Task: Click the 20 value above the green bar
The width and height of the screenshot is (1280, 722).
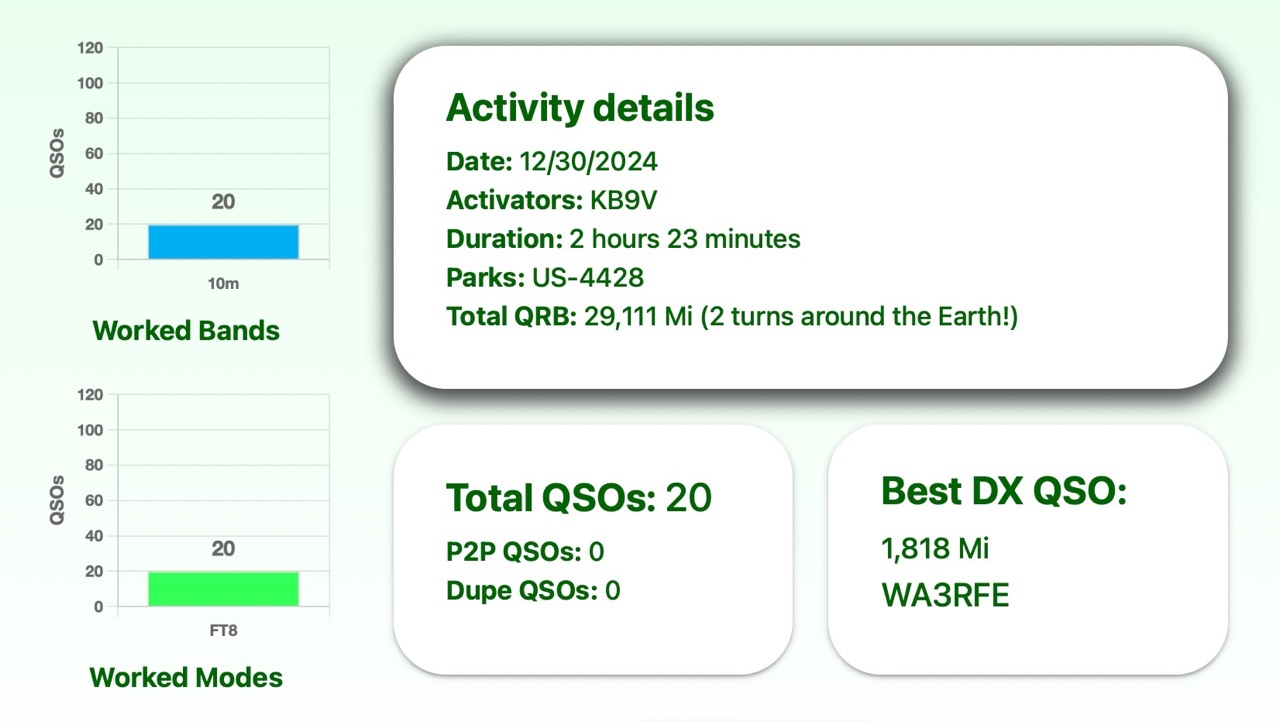Action: point(223,549)
